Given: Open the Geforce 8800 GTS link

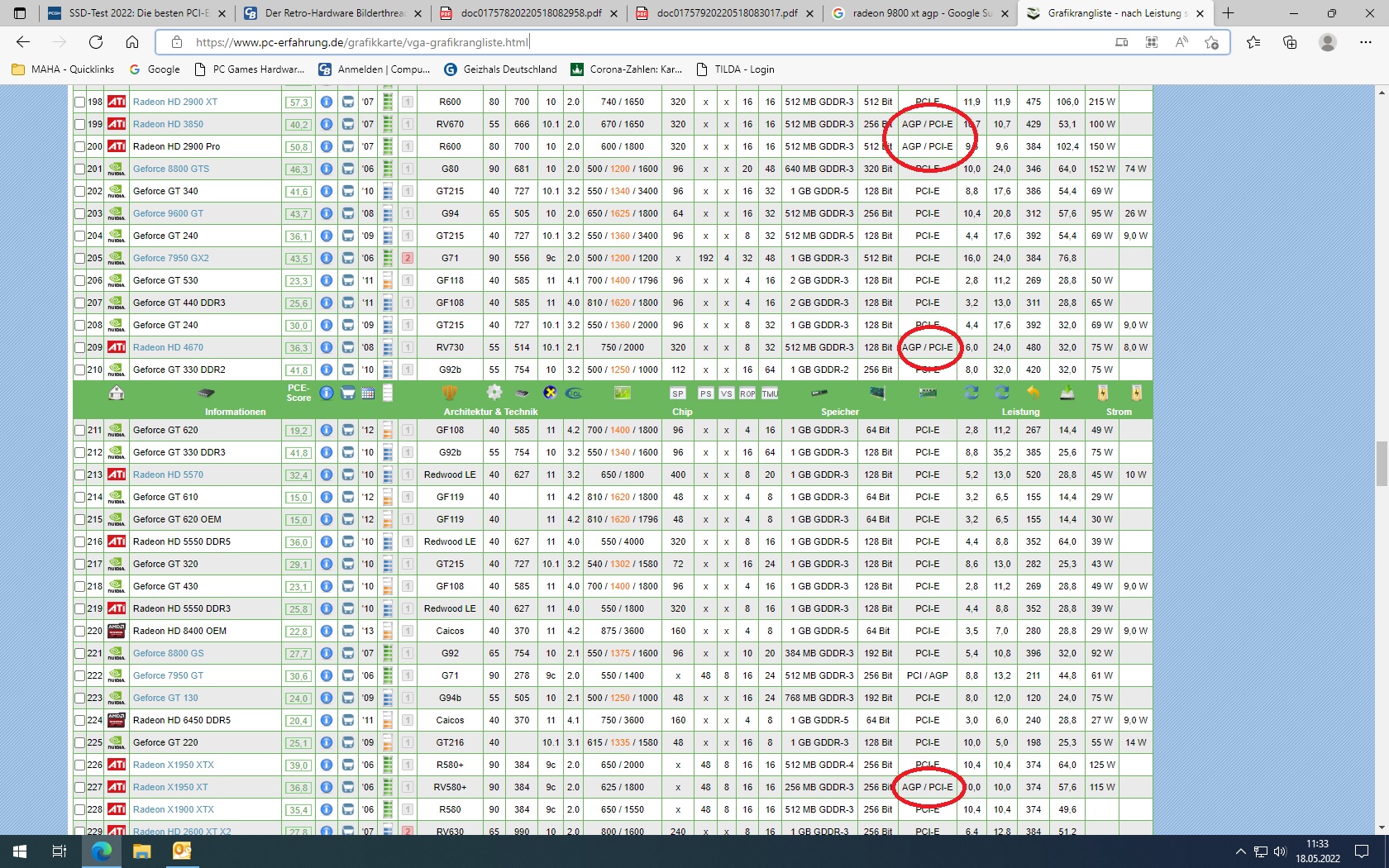Looking at the screenshot, I should (171, 169).
